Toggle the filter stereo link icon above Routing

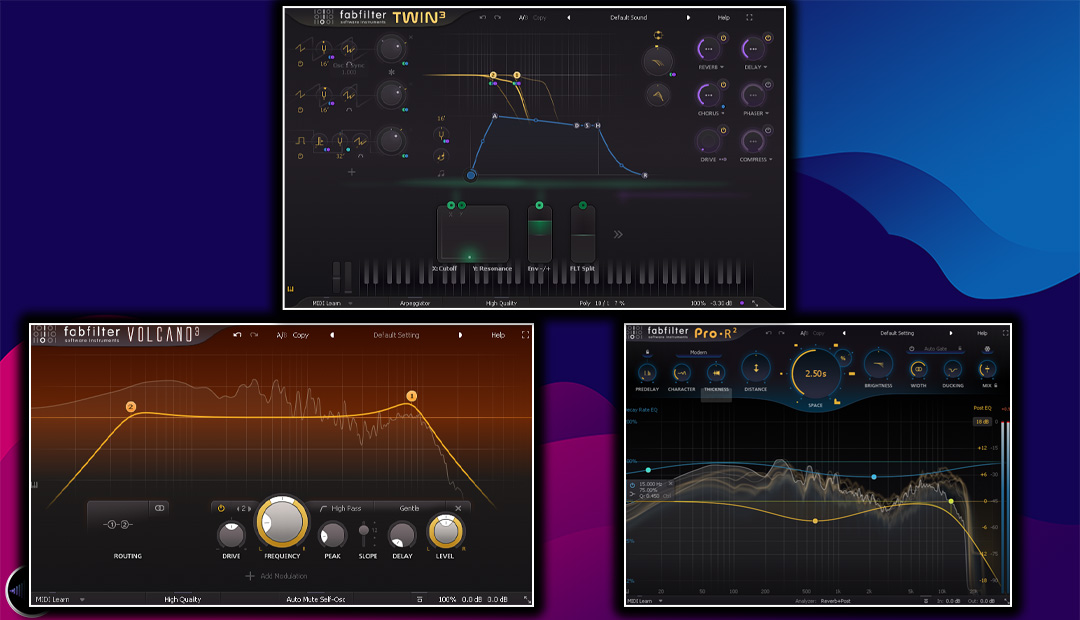click(x=160, y=508)
